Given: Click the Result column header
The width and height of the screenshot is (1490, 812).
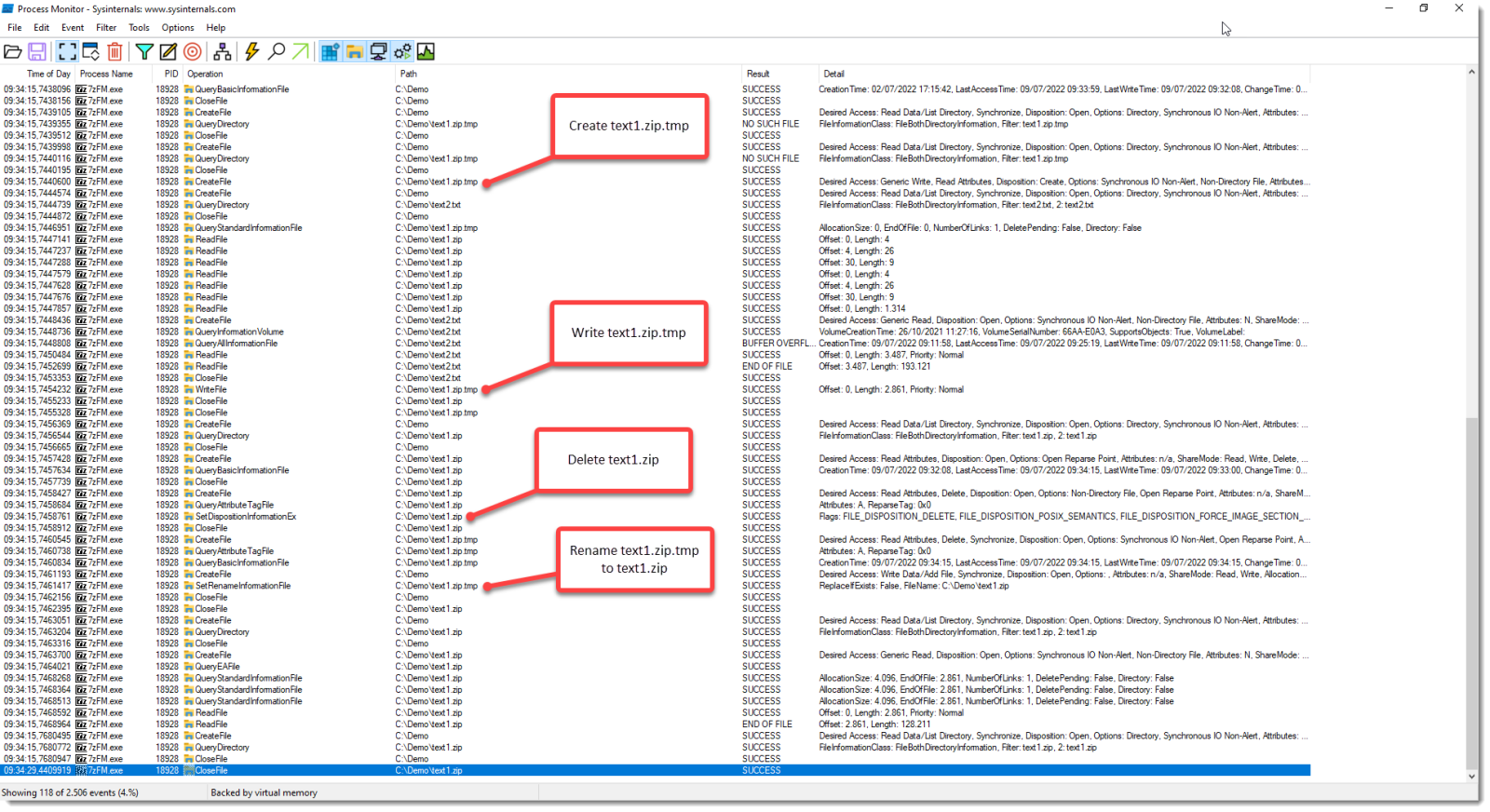Looking at the screenshot, I should (758, 74).
